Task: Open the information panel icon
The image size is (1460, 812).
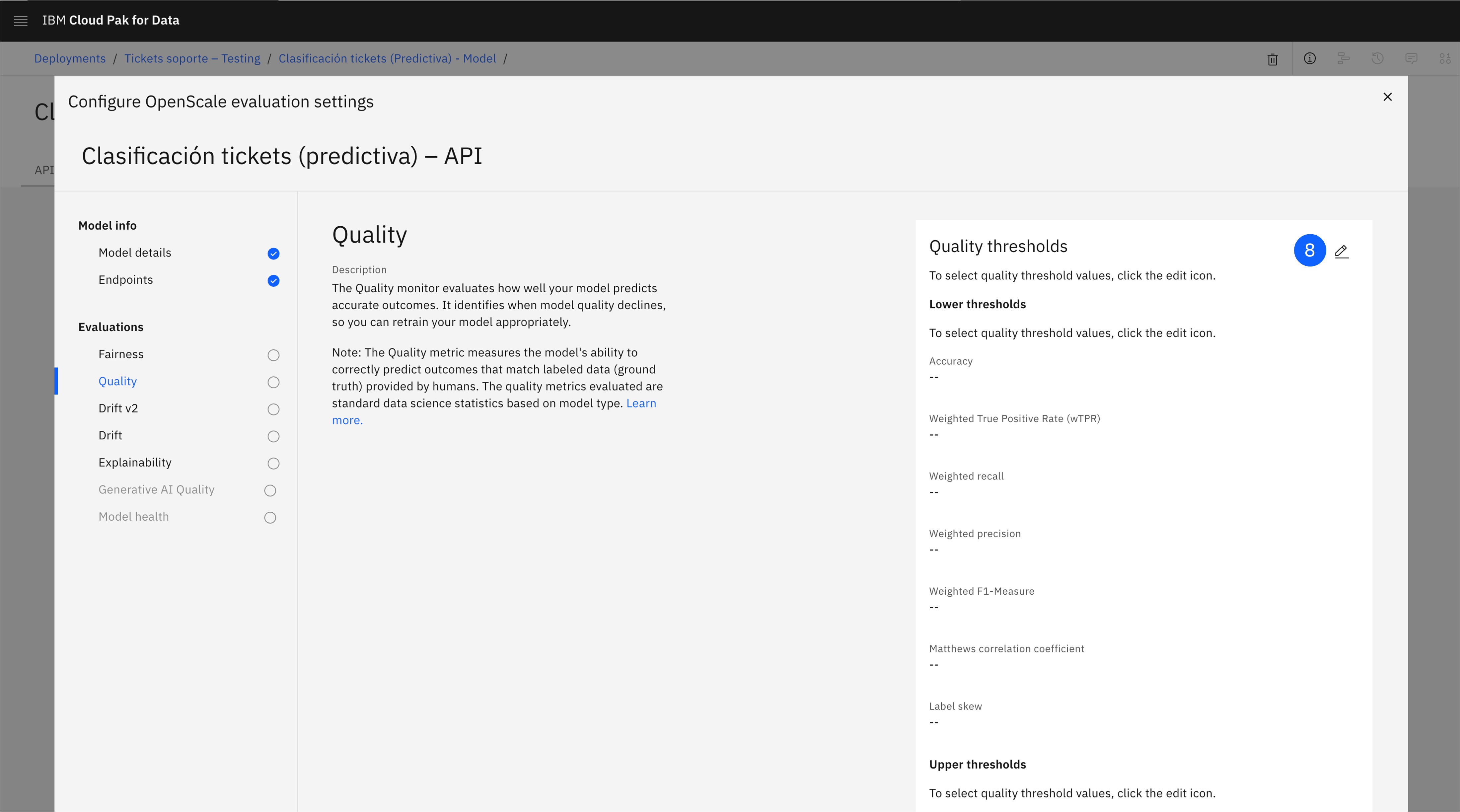Action: 1309,58
